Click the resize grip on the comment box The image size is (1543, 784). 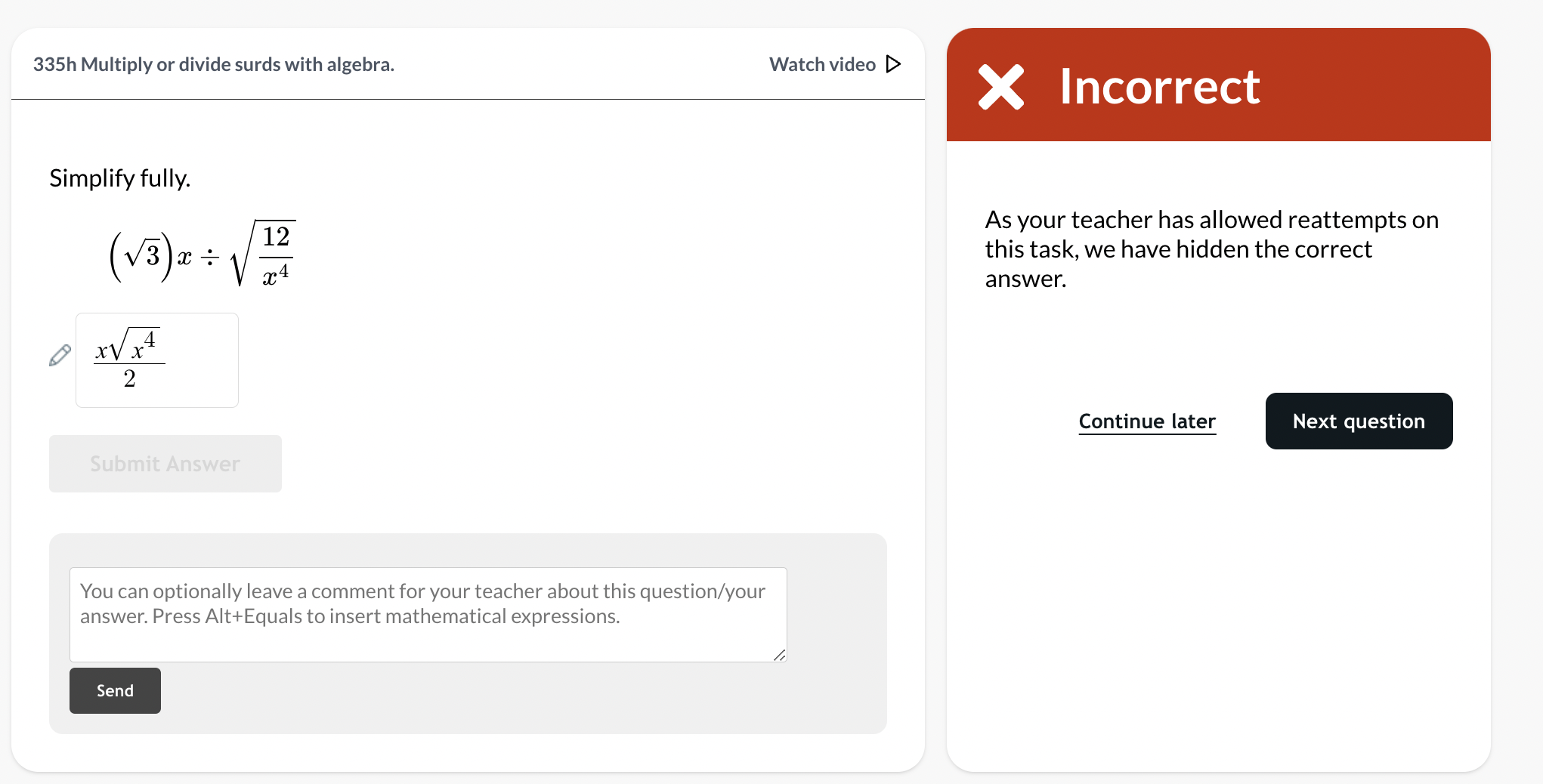pos(779,656)
